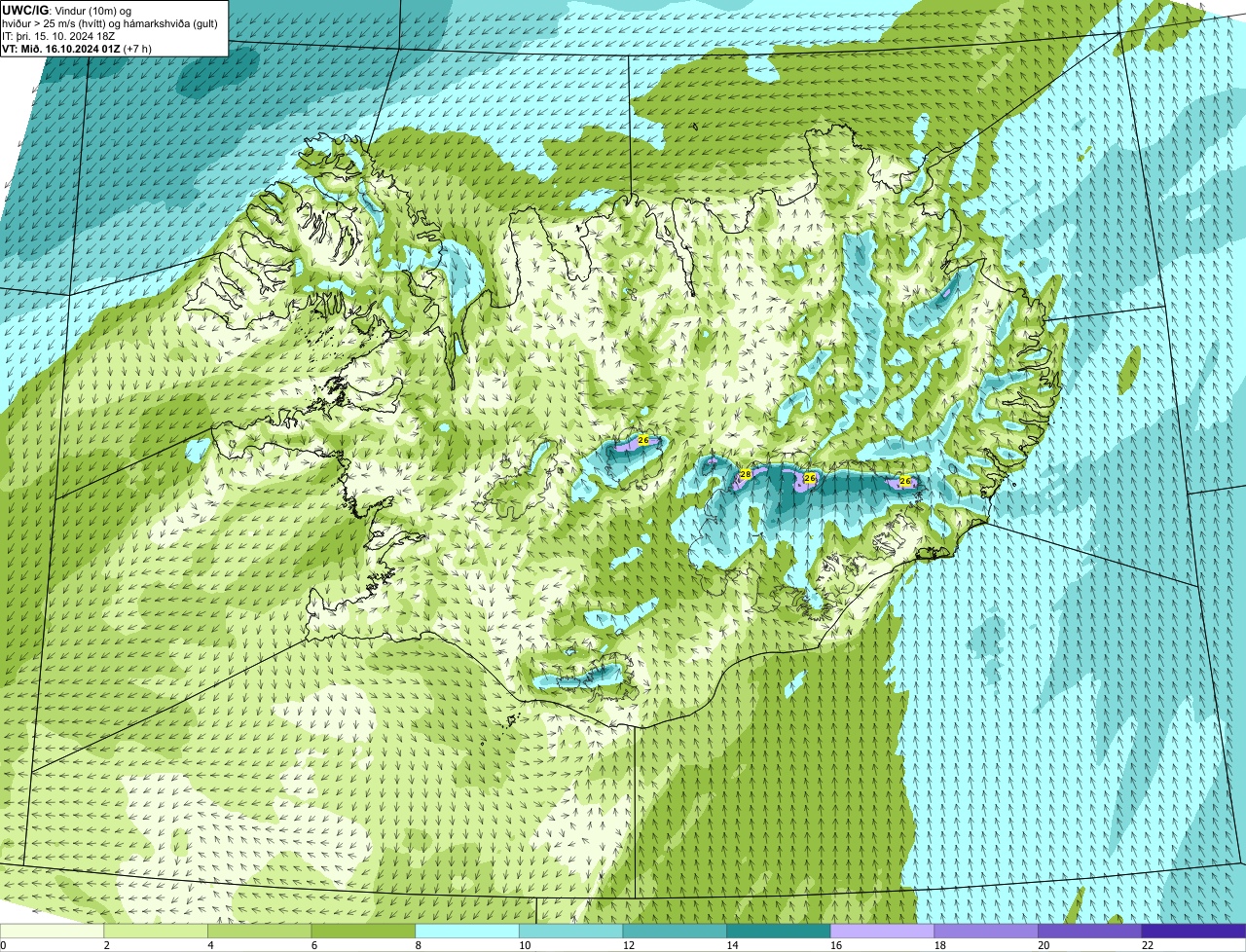Click the "16" tick label on the scale

pyautogui.click(x=836, y=945)
